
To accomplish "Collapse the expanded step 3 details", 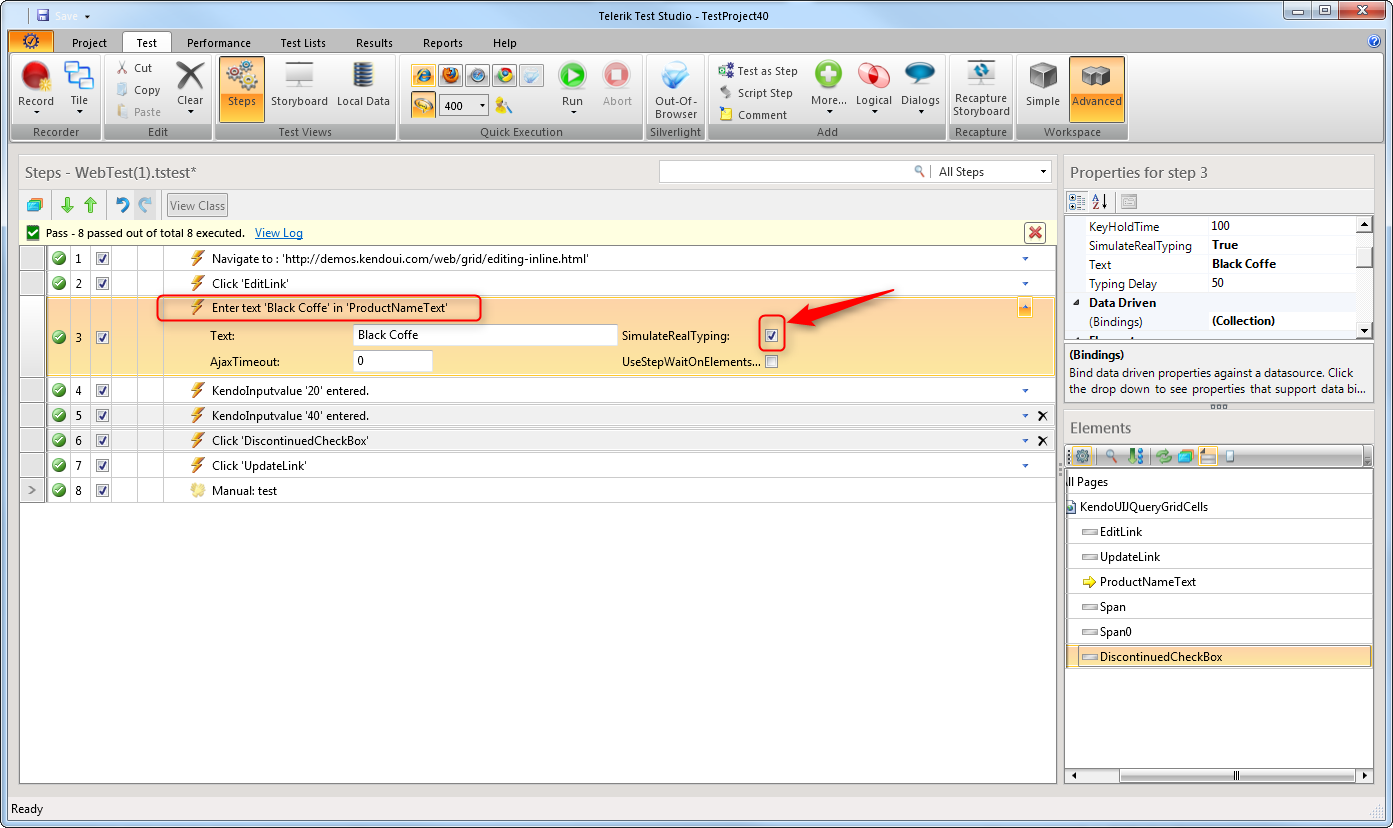I will [1025, 308].
